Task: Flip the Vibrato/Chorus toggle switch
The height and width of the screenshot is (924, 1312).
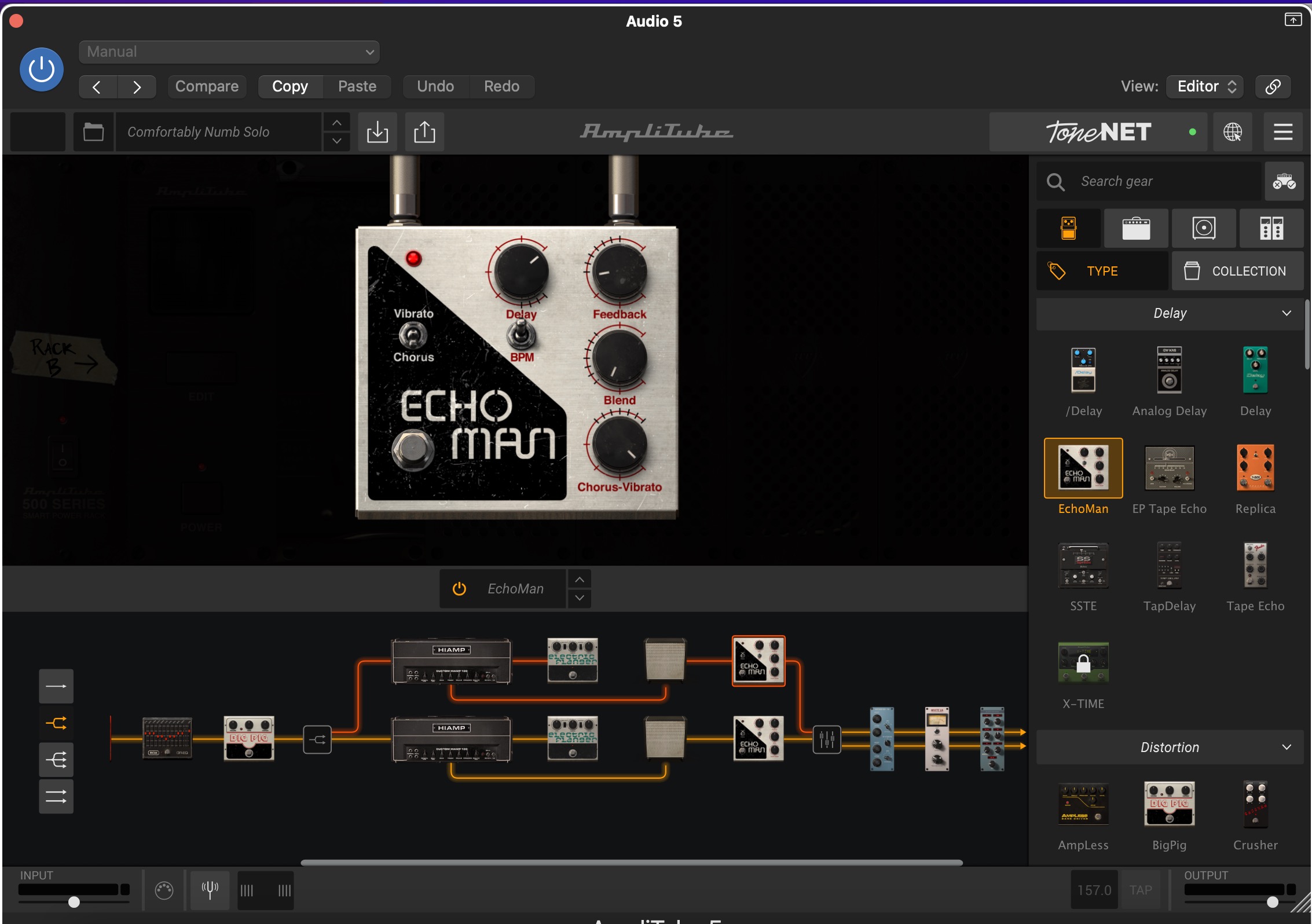Action: pos(413,335)
